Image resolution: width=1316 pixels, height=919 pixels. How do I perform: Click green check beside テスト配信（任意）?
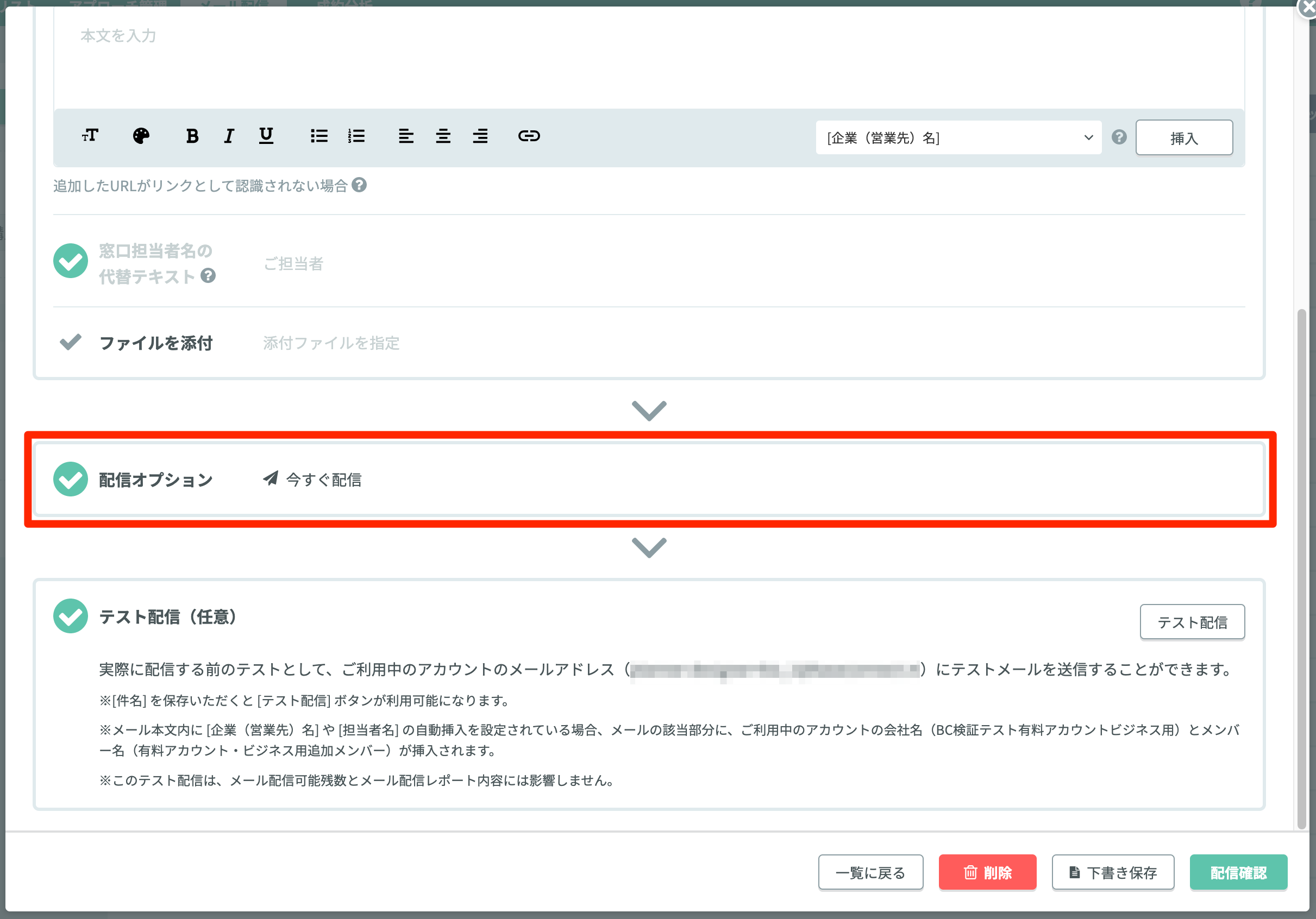tap(71, 616)
